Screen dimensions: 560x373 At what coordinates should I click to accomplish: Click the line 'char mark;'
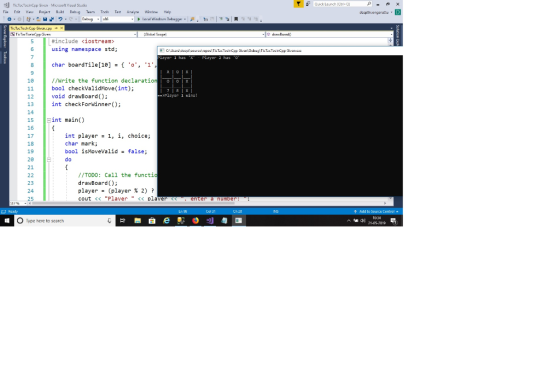81,144
